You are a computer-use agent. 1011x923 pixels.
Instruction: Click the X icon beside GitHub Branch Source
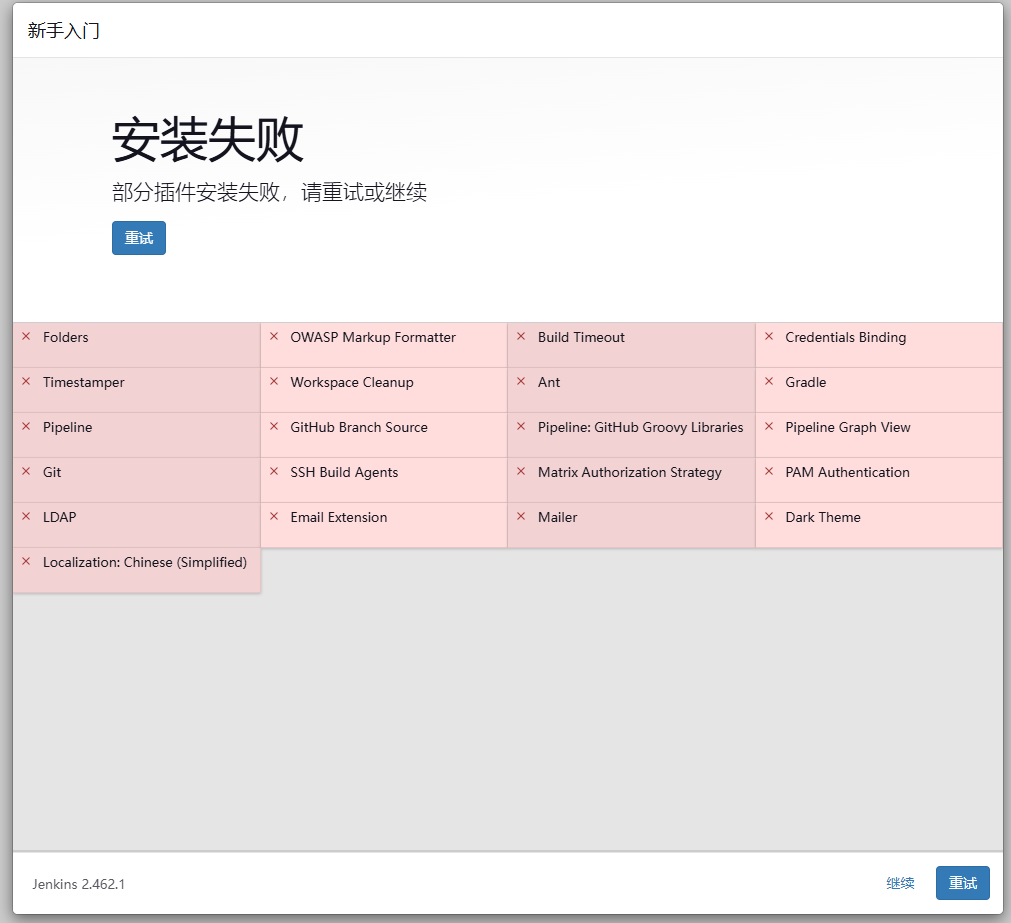[x=274, y=427]
